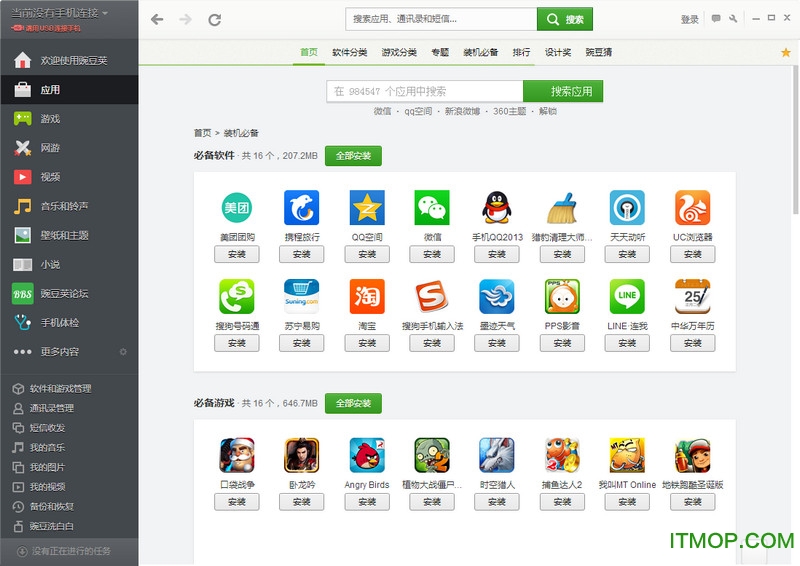Click the 登录 link
800x566 pixels.
click(689, 19)
